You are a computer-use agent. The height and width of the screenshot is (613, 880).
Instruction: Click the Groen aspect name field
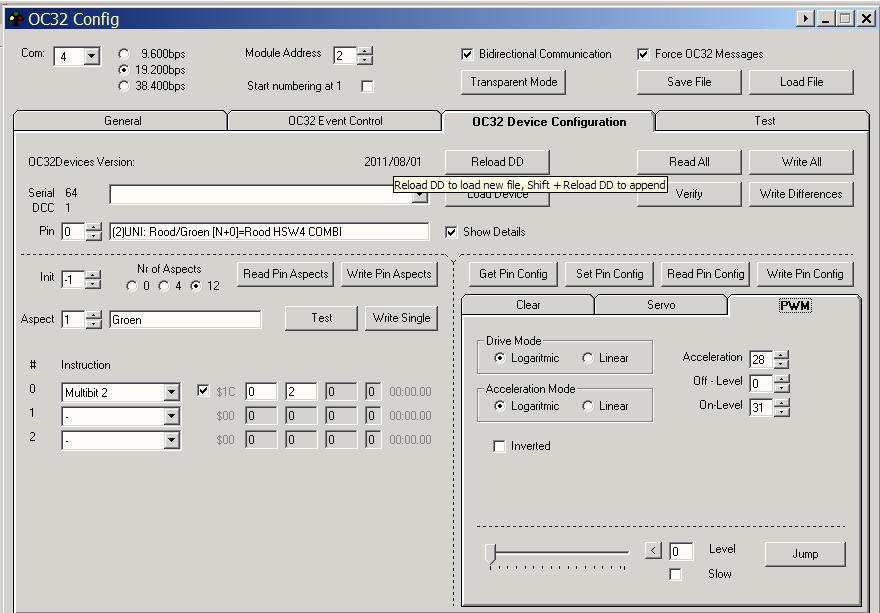pyautogui.click(x=185, y=320)
